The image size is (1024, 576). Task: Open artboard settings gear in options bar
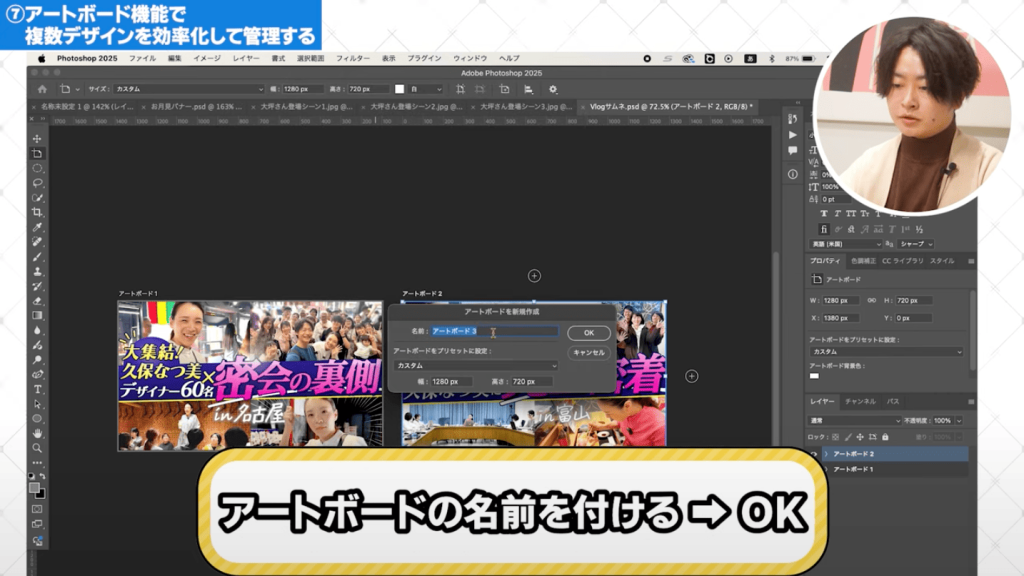[553, 89]
